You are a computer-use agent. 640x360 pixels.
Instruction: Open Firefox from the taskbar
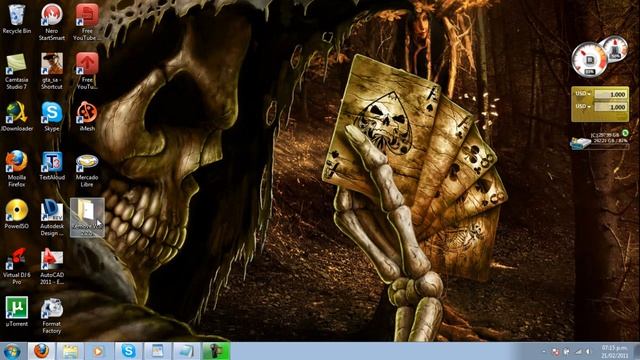pyautogui.click(x=41, y=351)
